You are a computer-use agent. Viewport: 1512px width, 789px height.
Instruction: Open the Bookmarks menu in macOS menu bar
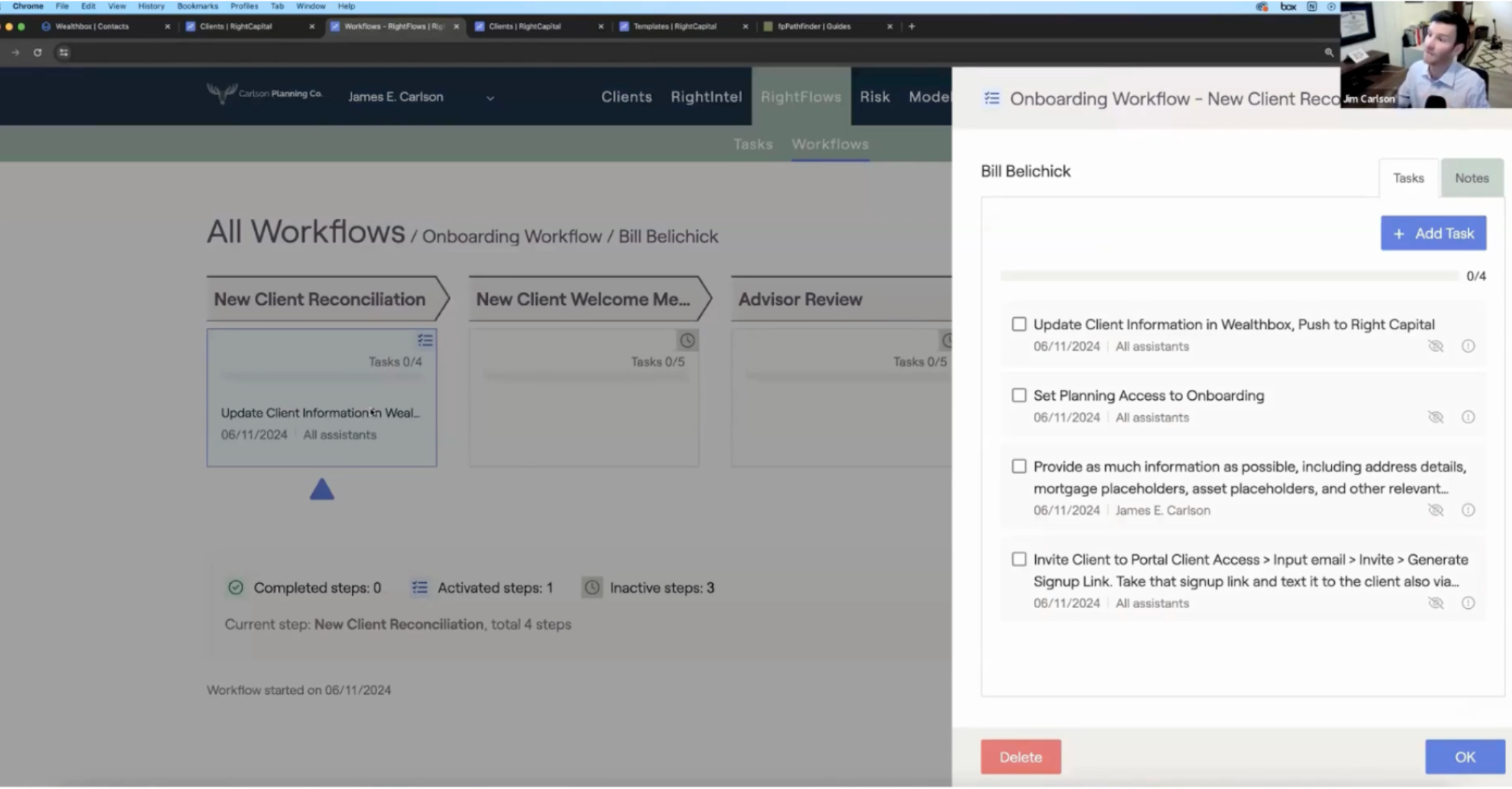[x=197, y=6]
